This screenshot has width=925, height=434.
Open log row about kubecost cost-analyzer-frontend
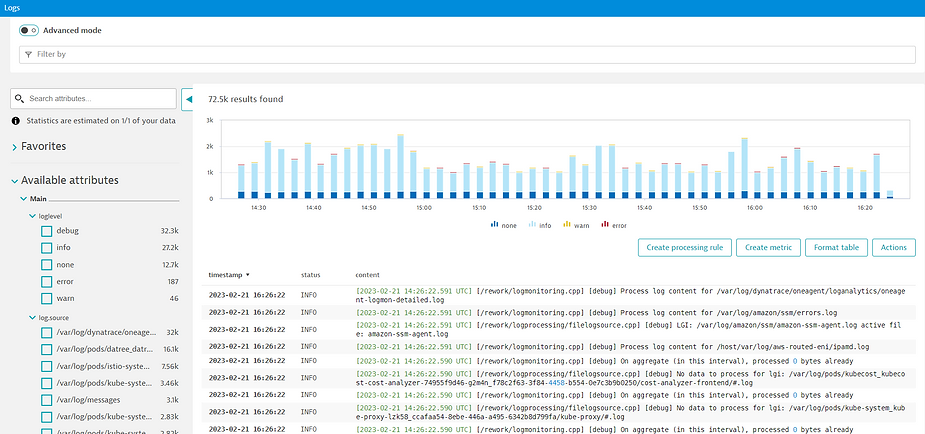coord(558,378)
